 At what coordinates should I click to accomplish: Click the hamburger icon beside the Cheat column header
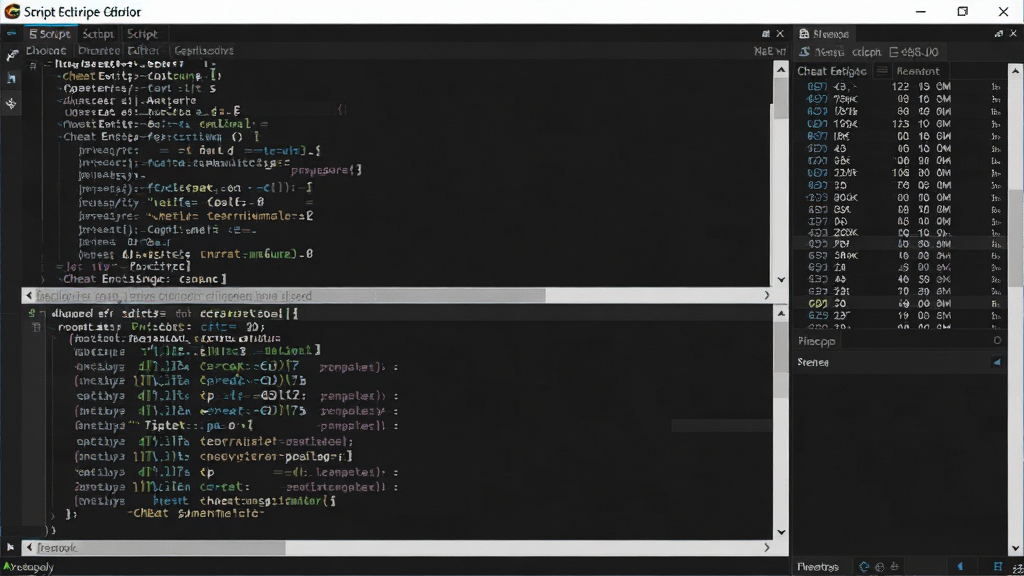(882, 71)
